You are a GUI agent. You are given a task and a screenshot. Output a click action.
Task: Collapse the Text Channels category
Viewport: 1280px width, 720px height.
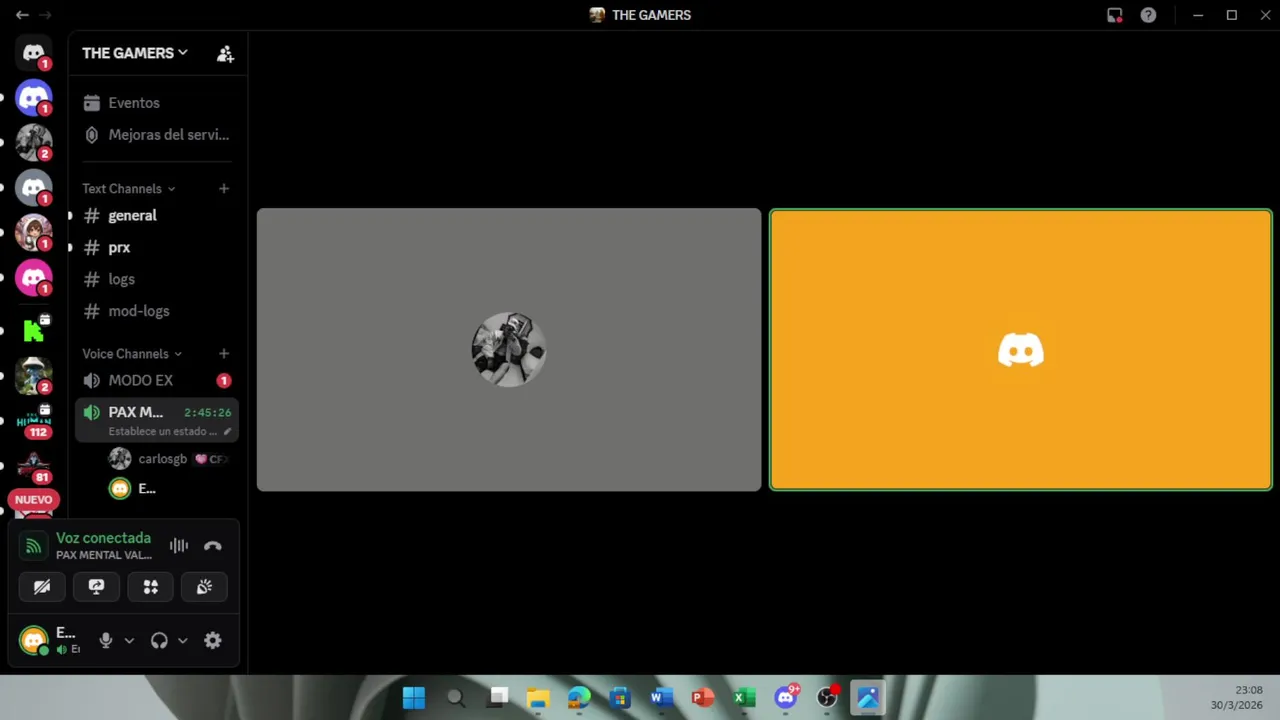(x=128, y=188)
